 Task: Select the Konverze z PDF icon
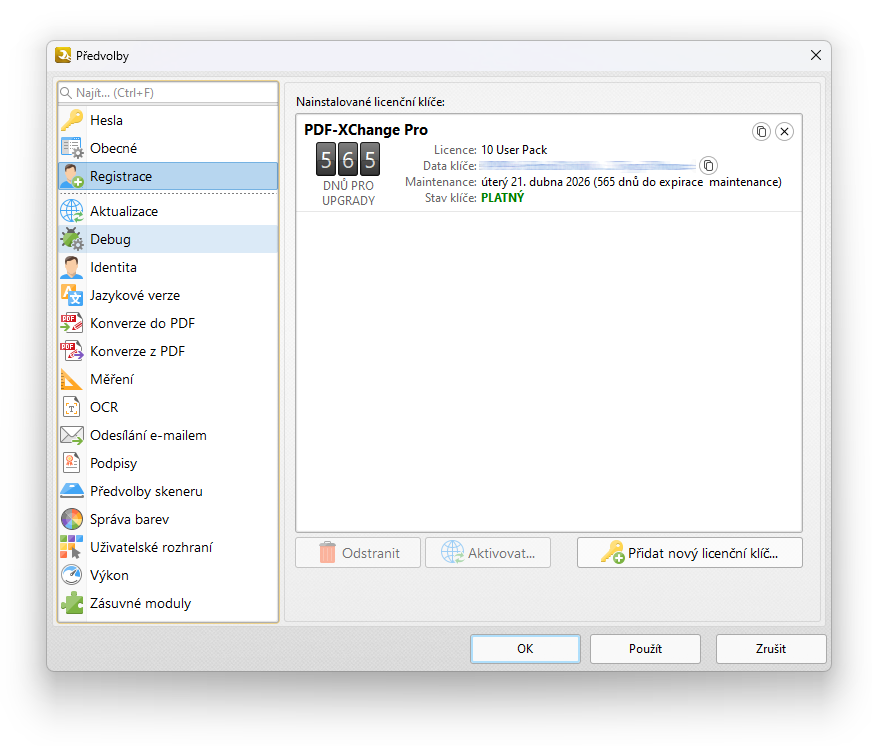[x=72, y=351]
